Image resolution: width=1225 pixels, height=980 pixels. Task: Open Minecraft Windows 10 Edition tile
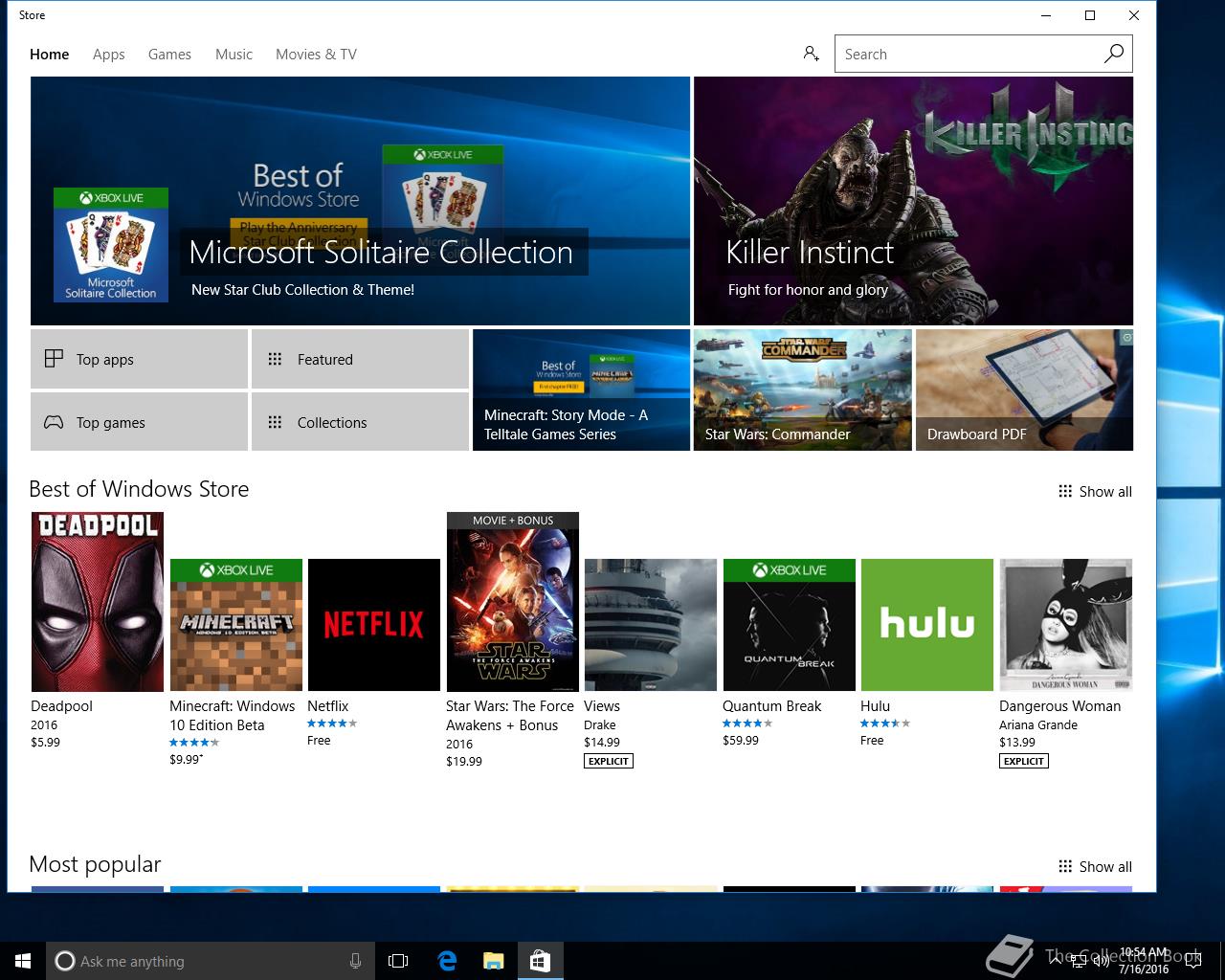[x=236, y=625]
